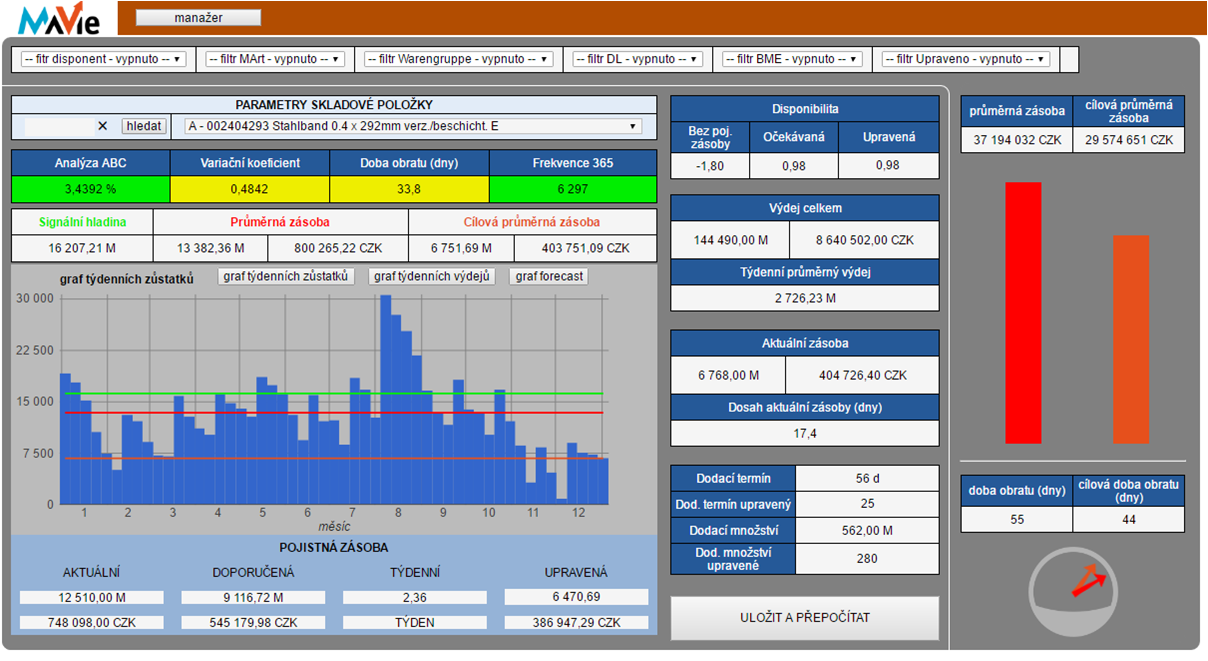Screen dimensions: 1208x661
Task: Click AKTUÁLNÍ safety stock 12 510,00 M
Action: 91,598
